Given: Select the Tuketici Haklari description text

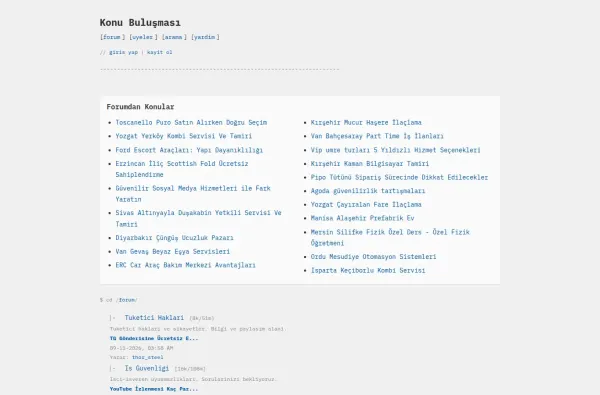Looking at the screenshot, I should click(198, 329).
